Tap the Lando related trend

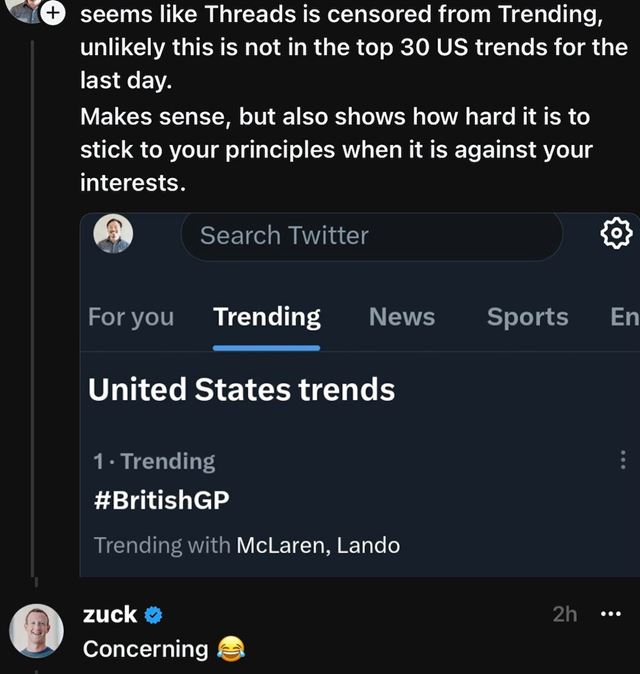tap(368, 546)
